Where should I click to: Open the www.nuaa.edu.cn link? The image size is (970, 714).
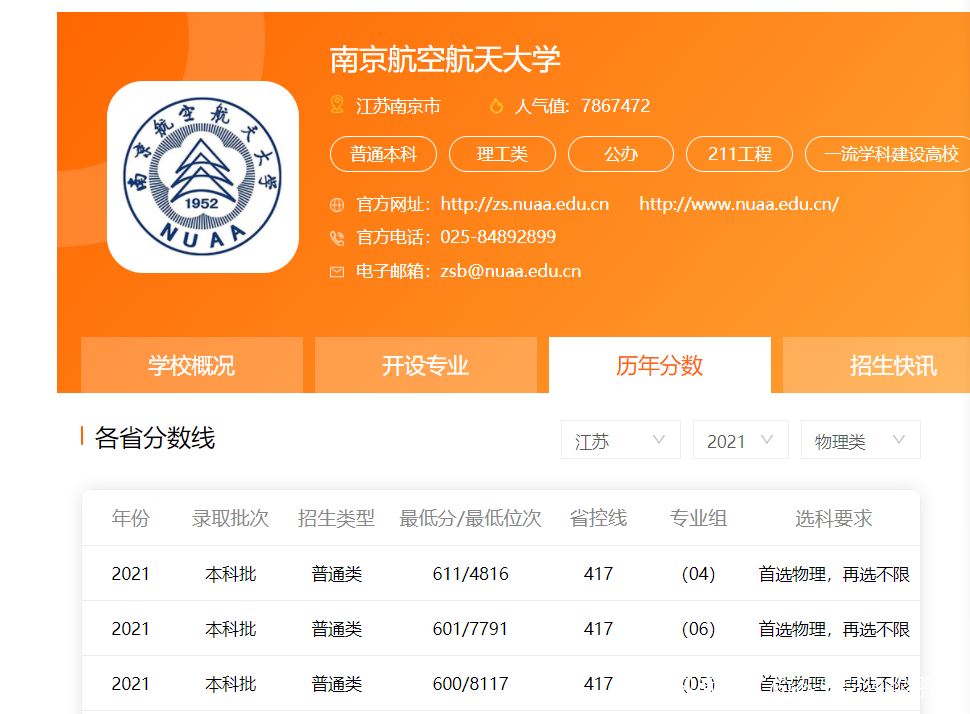[739, 204]
